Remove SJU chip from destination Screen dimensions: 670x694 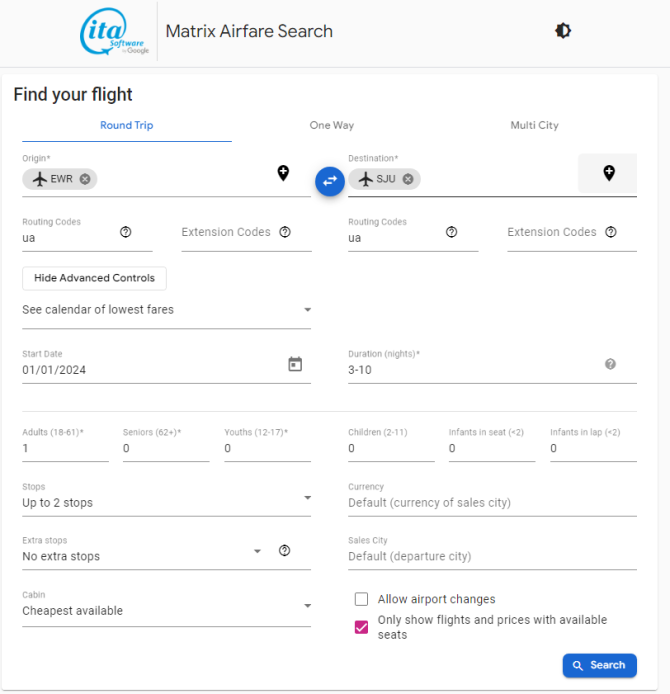click(x=409, y=179)
